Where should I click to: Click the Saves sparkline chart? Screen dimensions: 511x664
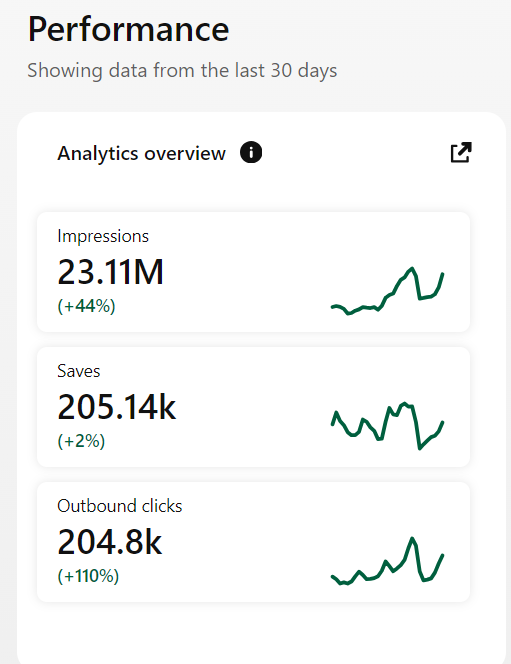click(x=387, y=426)
